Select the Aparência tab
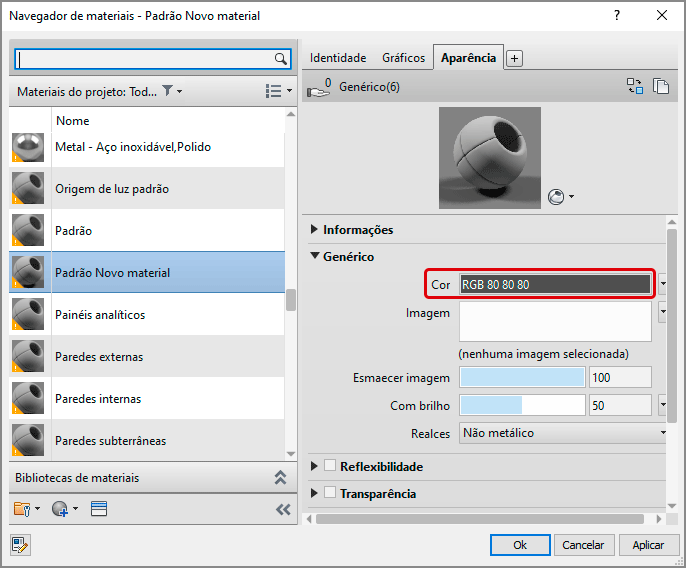The image size is (686, 568). [468, 58]
